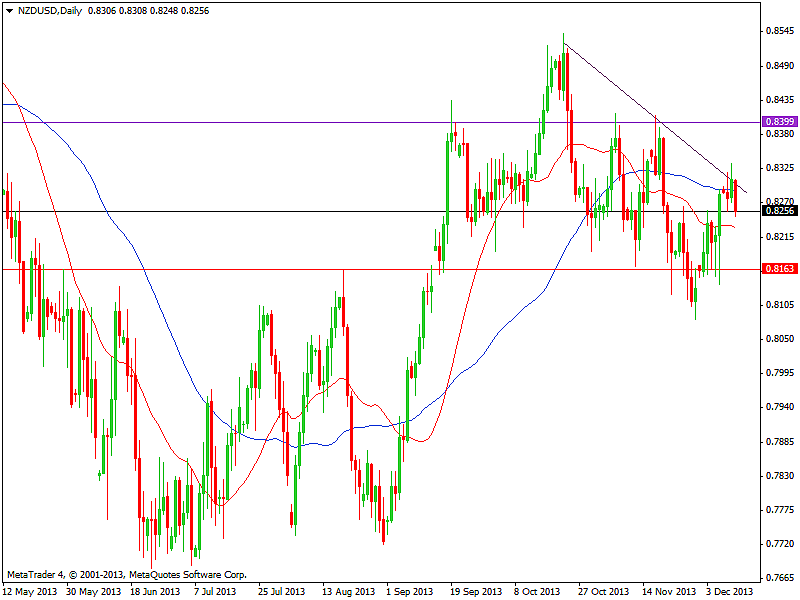Click the 3 Dec 2013 date label
The height and width of the screenshot is (600, 800).
(731, 591)
